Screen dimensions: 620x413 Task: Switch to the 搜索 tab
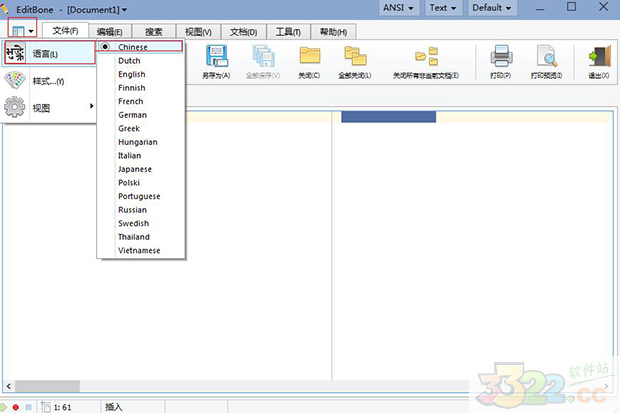pos(154,32)
